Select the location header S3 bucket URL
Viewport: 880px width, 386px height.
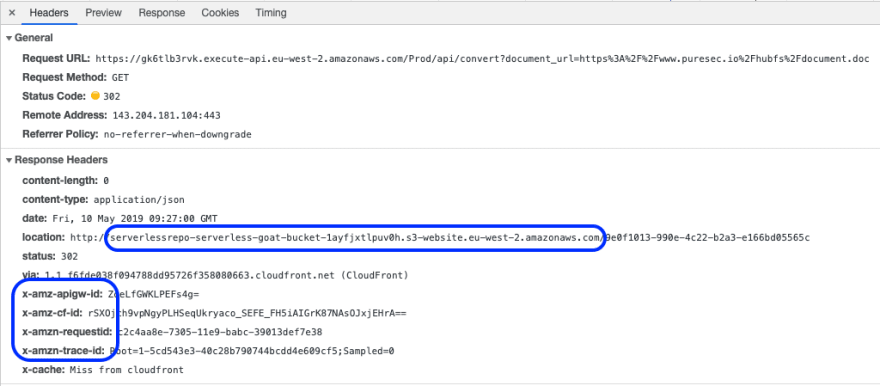pos(440,238)
